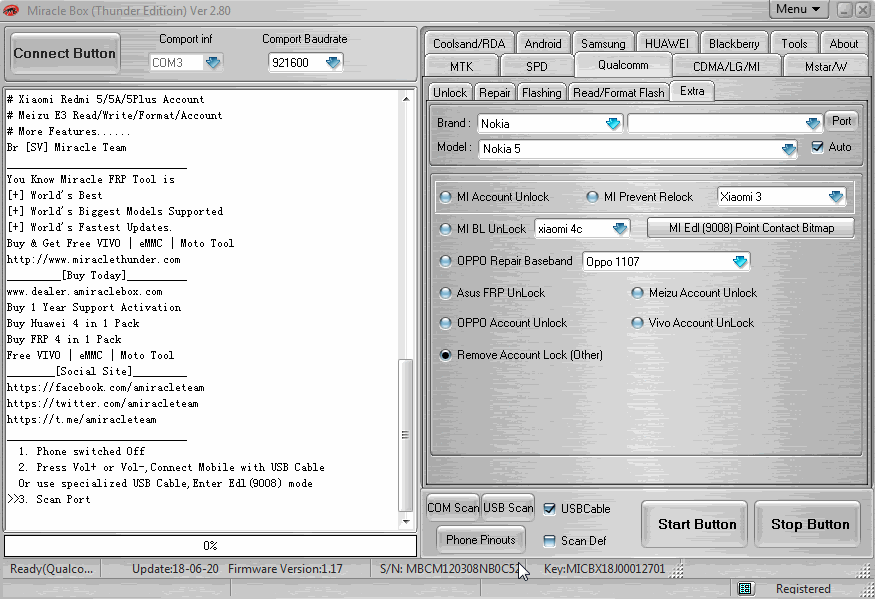Viewport: 875px width, 599px height.
Task: Open the About tab
Action: [844, 44]
